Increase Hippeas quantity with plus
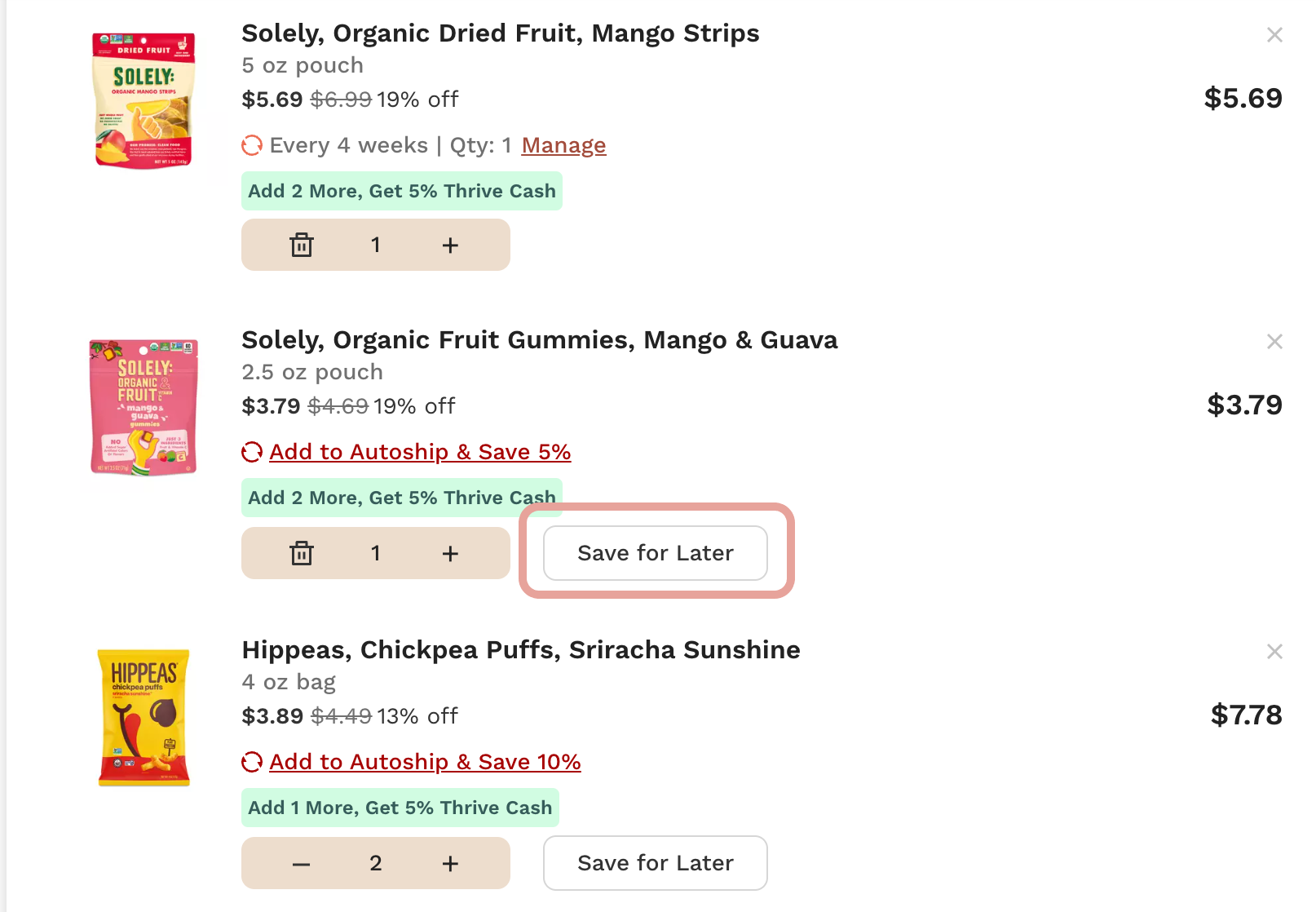The height and width of the screenshot is (912, 1316). pyautogui.click(x=450, y=863)
